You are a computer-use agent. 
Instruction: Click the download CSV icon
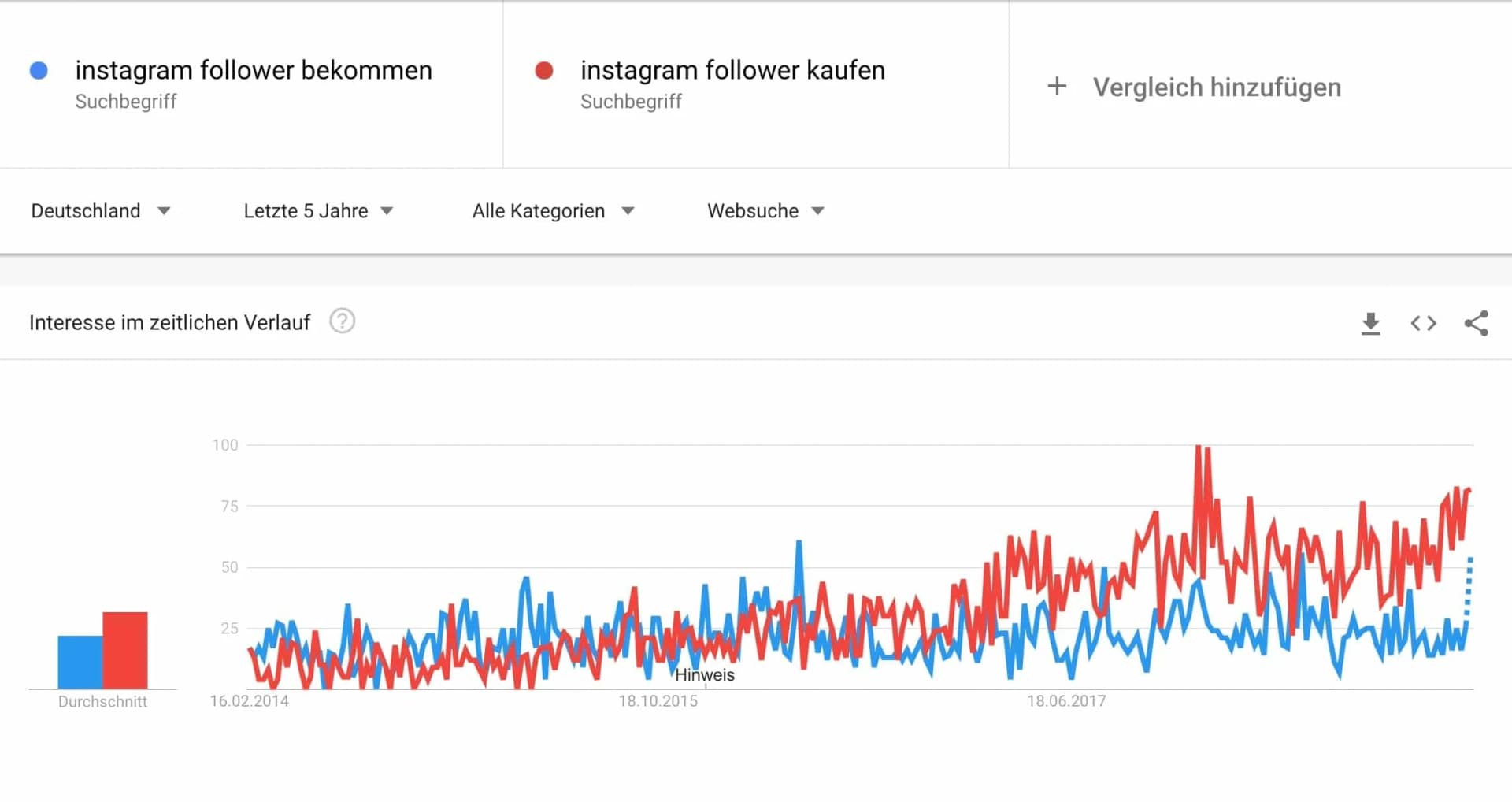click(x=1370, y=323)
